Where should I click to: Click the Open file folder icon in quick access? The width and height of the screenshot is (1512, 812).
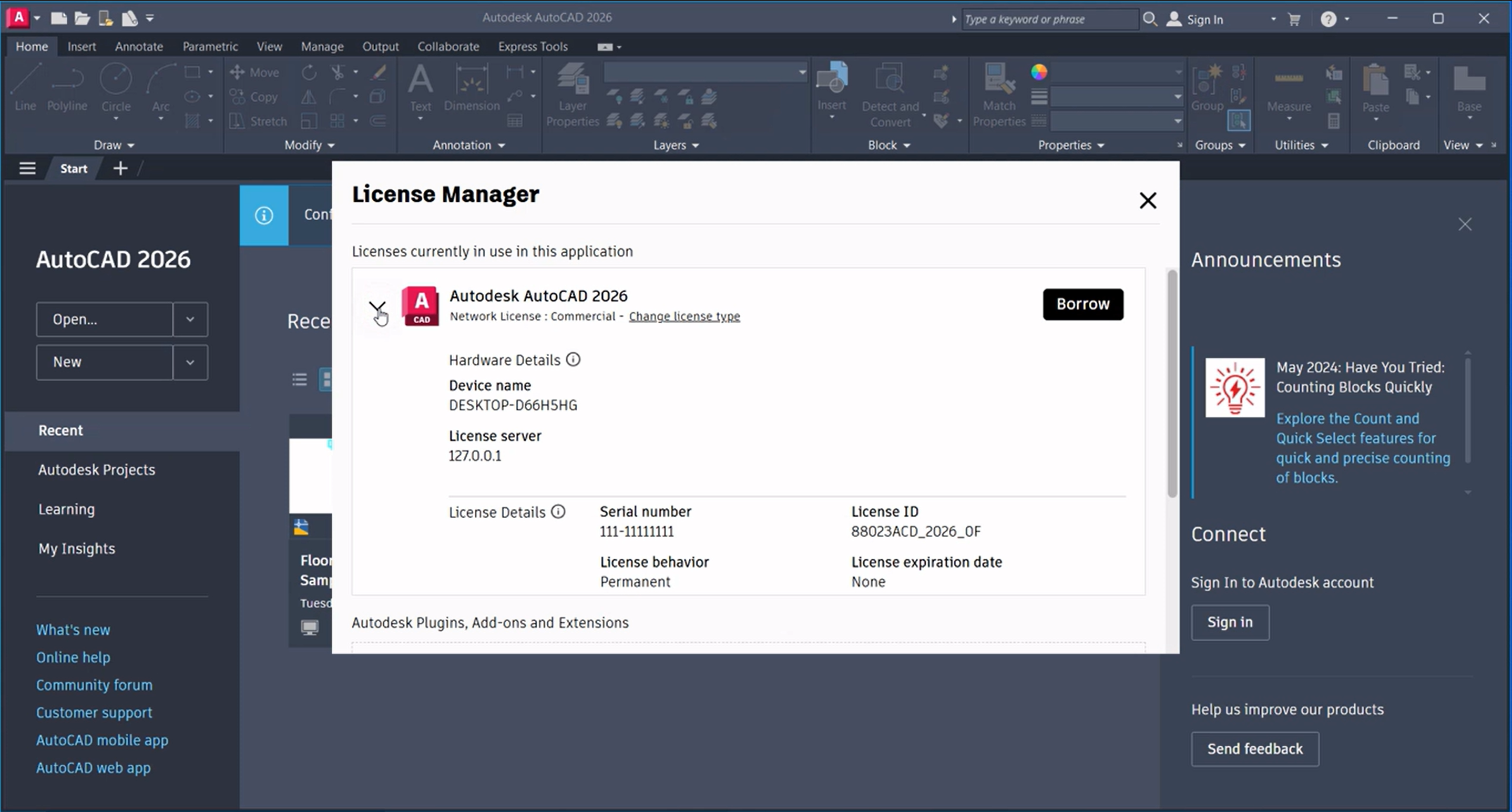(x=82, y=18)
